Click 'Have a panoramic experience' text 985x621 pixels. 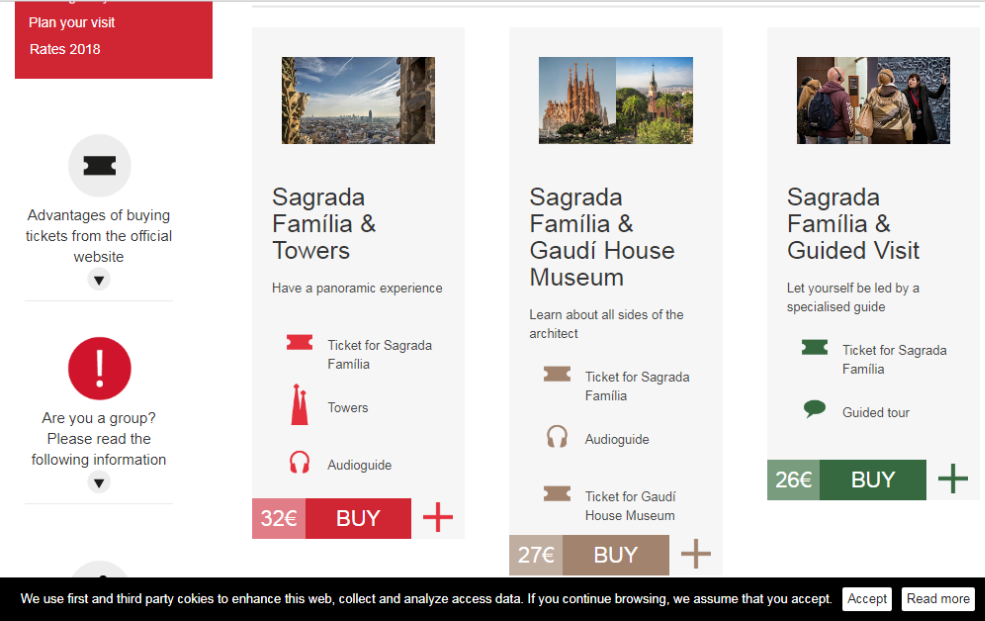pos(357,288)
